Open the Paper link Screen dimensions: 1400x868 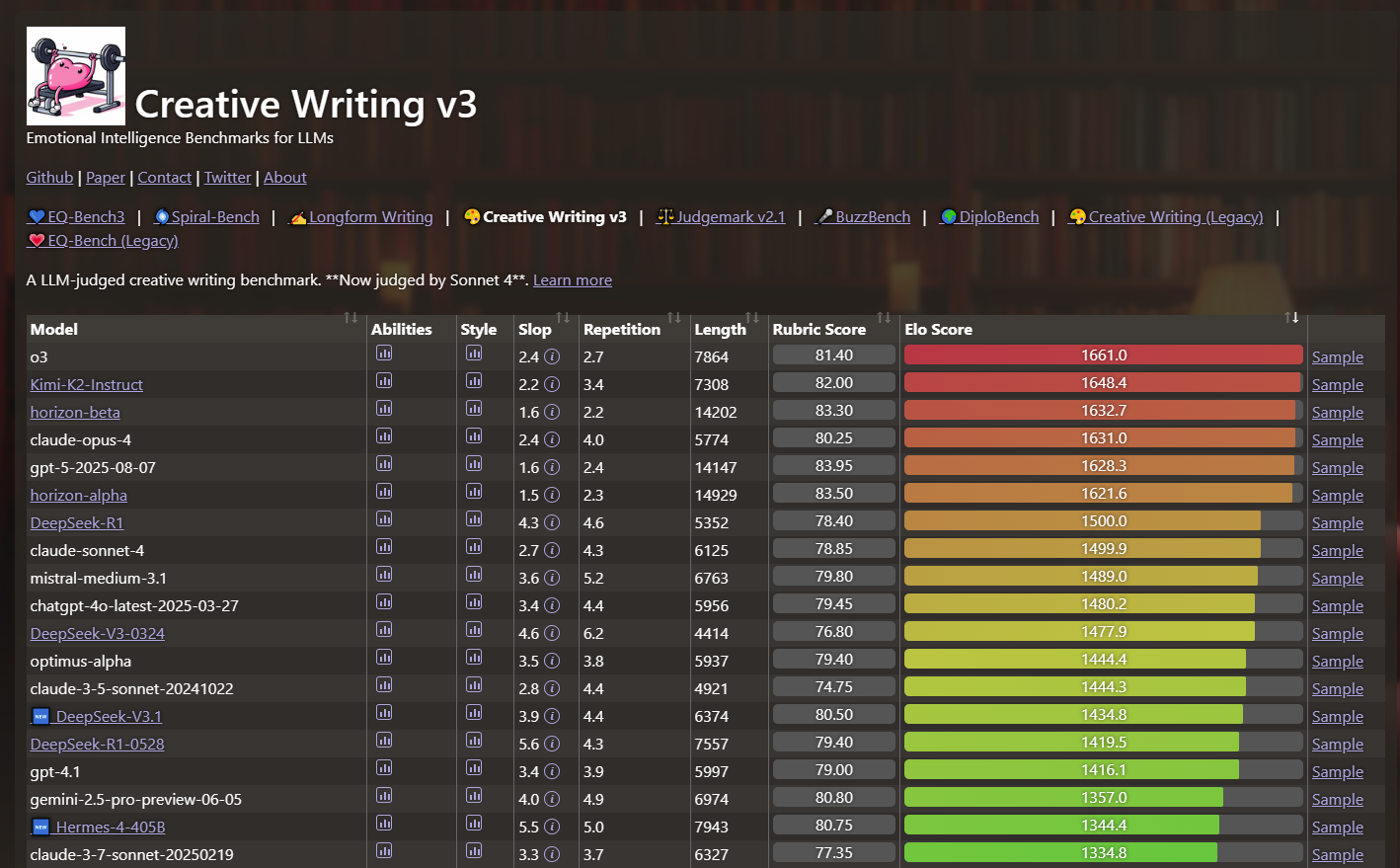pos(106,178)
